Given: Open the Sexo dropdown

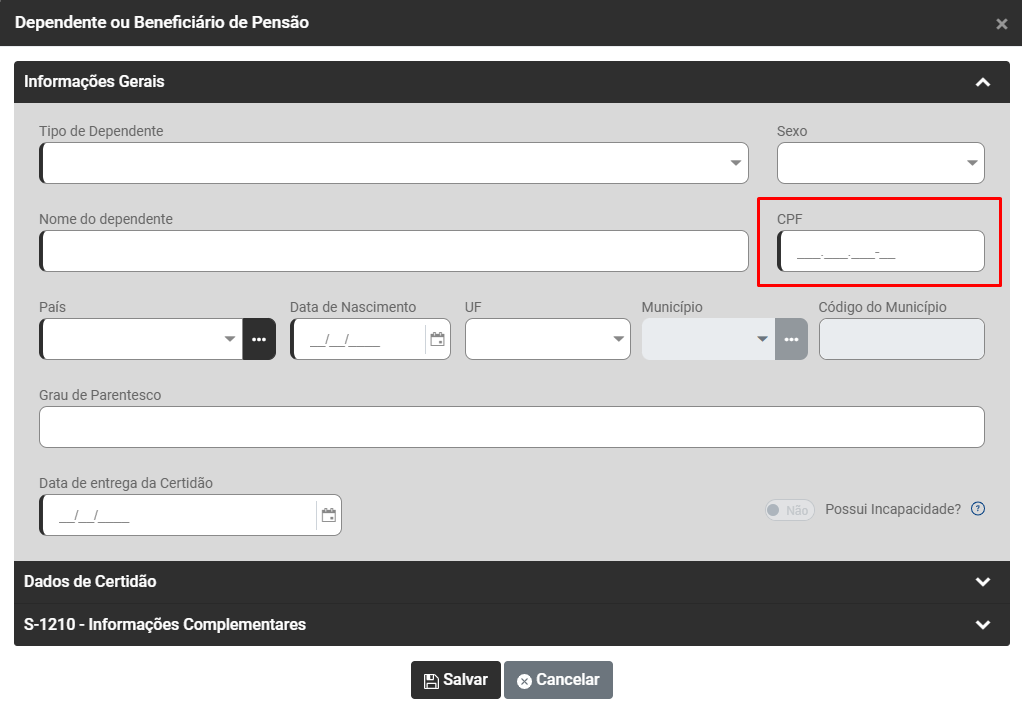Looking at the screenshot, I should 880,163.
